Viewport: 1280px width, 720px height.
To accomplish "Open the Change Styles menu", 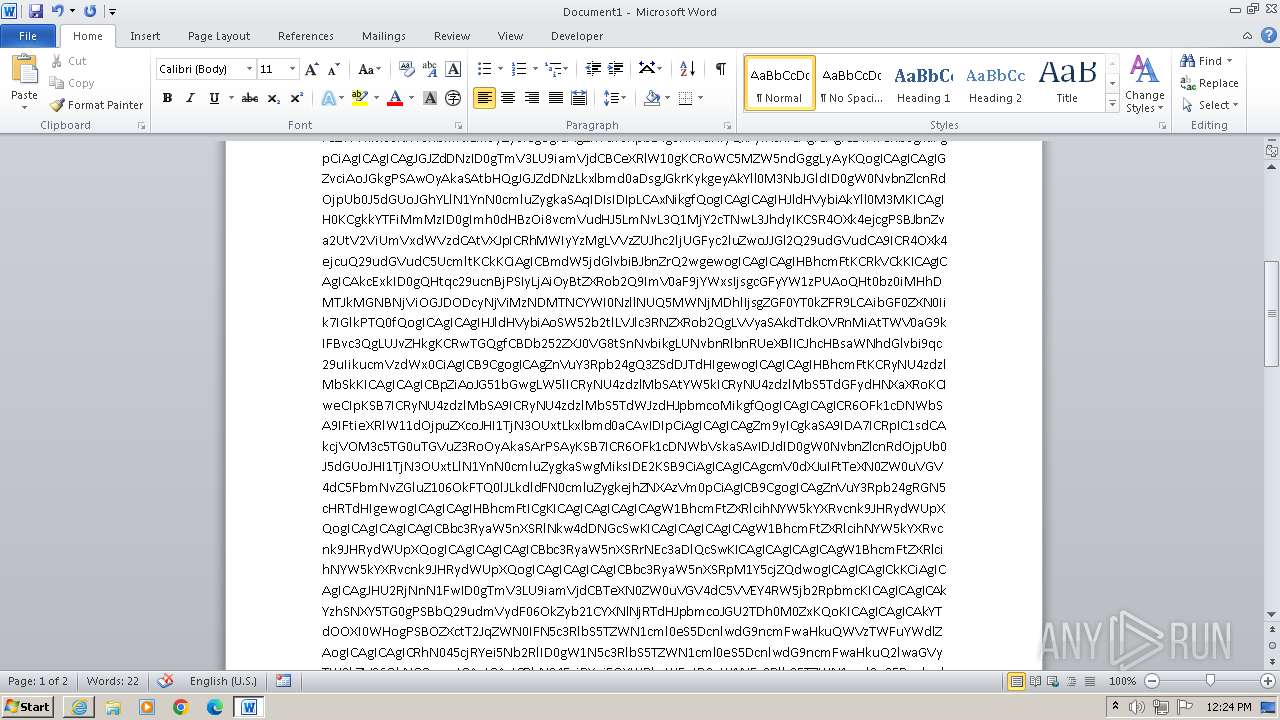I will coord(1145,85).
